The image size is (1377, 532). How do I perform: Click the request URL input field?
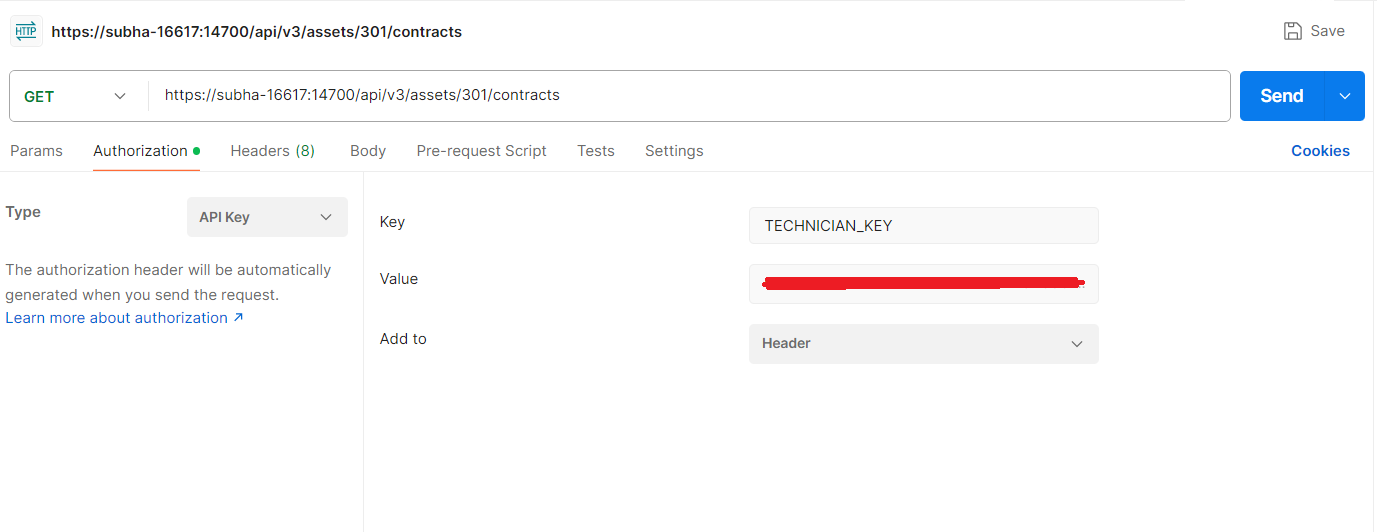coord(690,96)
